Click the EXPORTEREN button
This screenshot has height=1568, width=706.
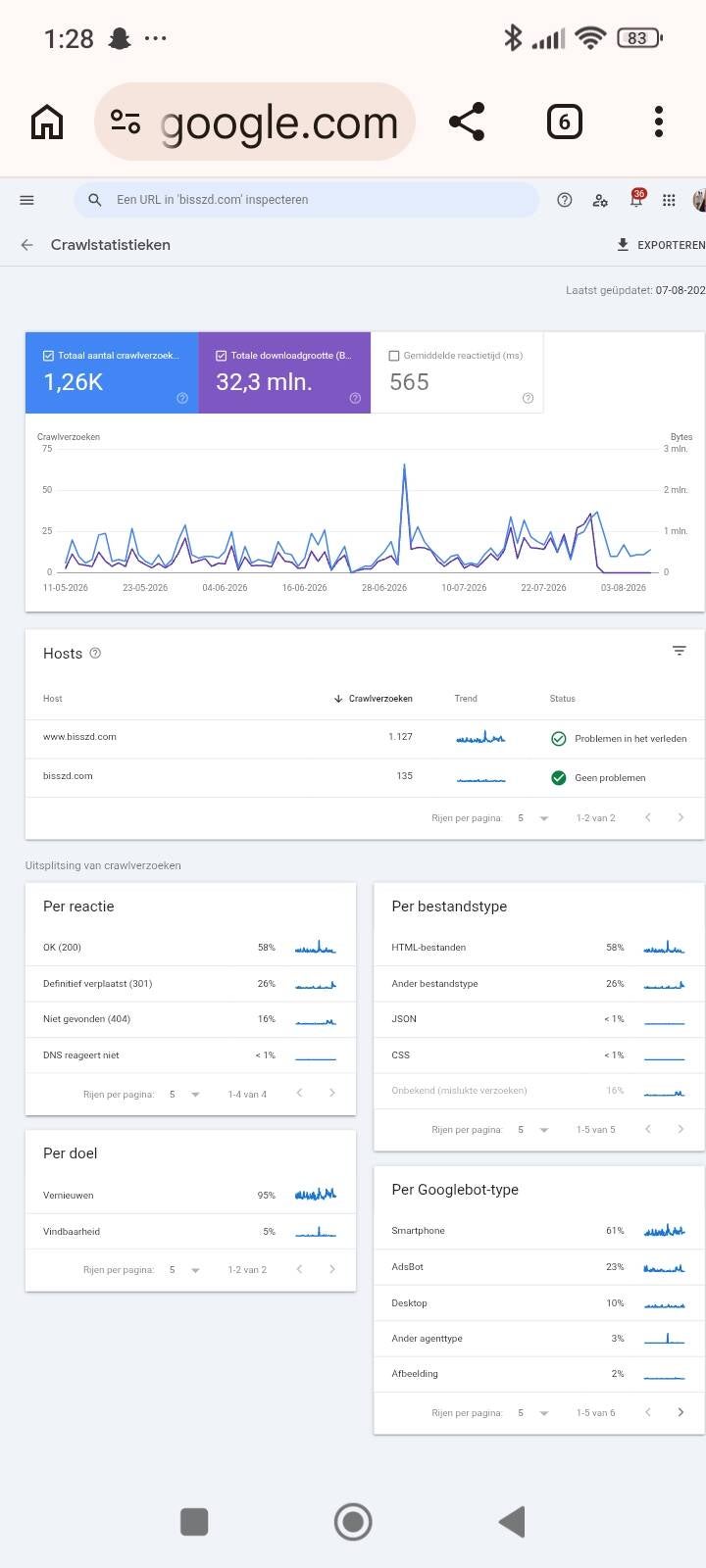[660, 245]
